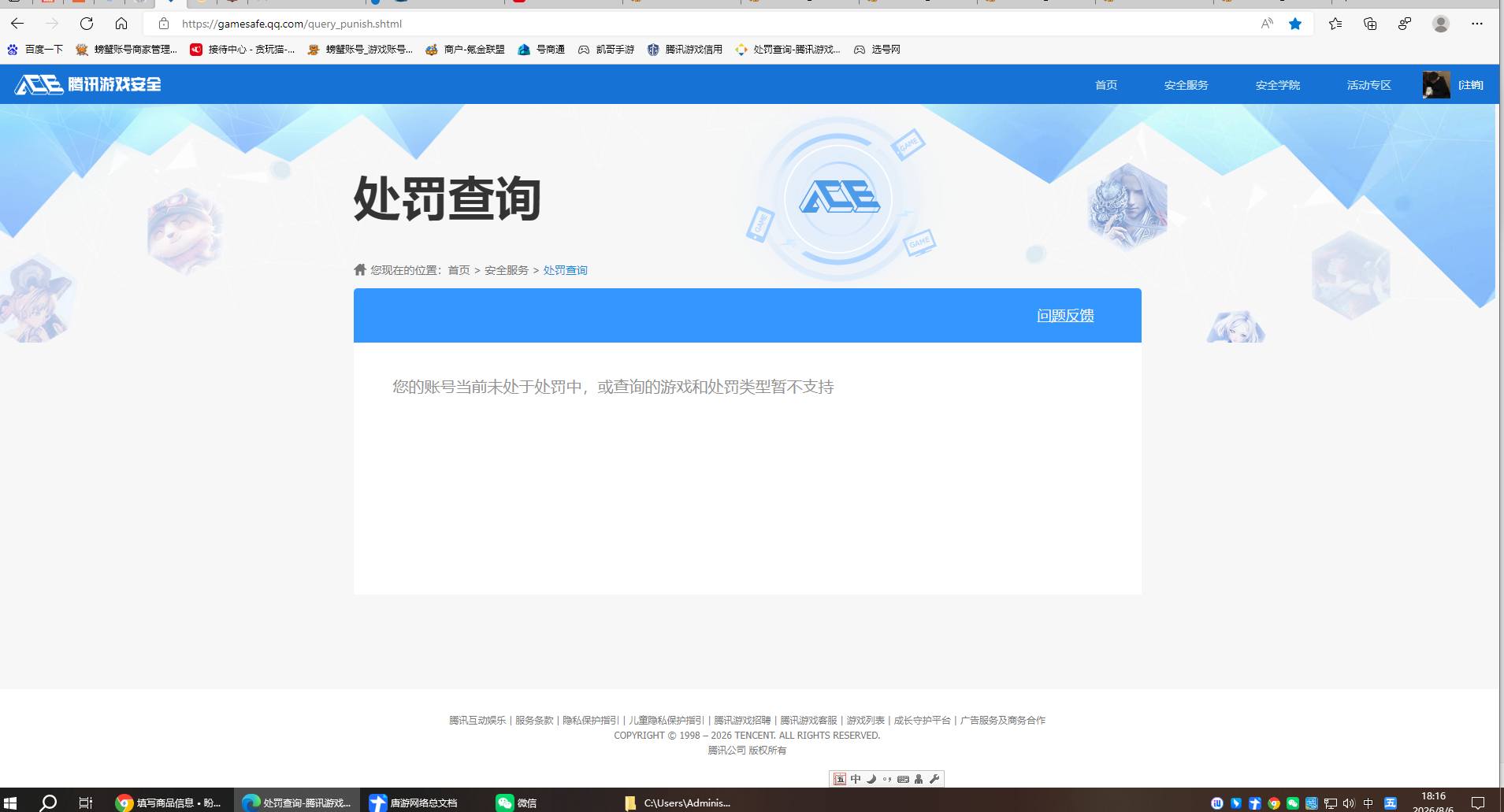1504x812 pixels.
Task: Open Task View from the taskbar
Action: click(86, 803)
